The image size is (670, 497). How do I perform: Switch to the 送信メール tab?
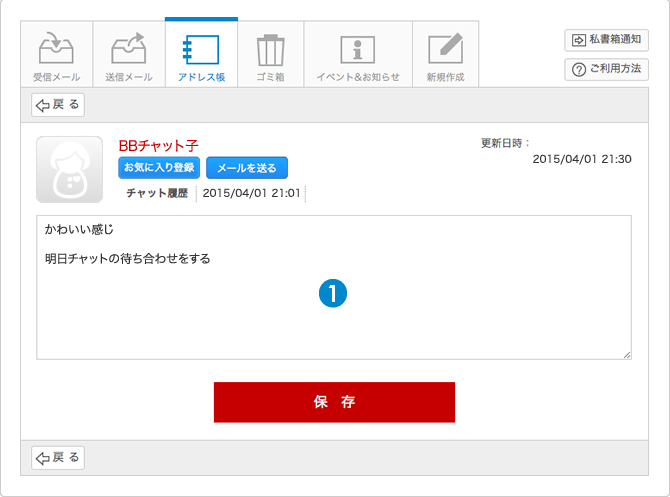coord(129,54)
